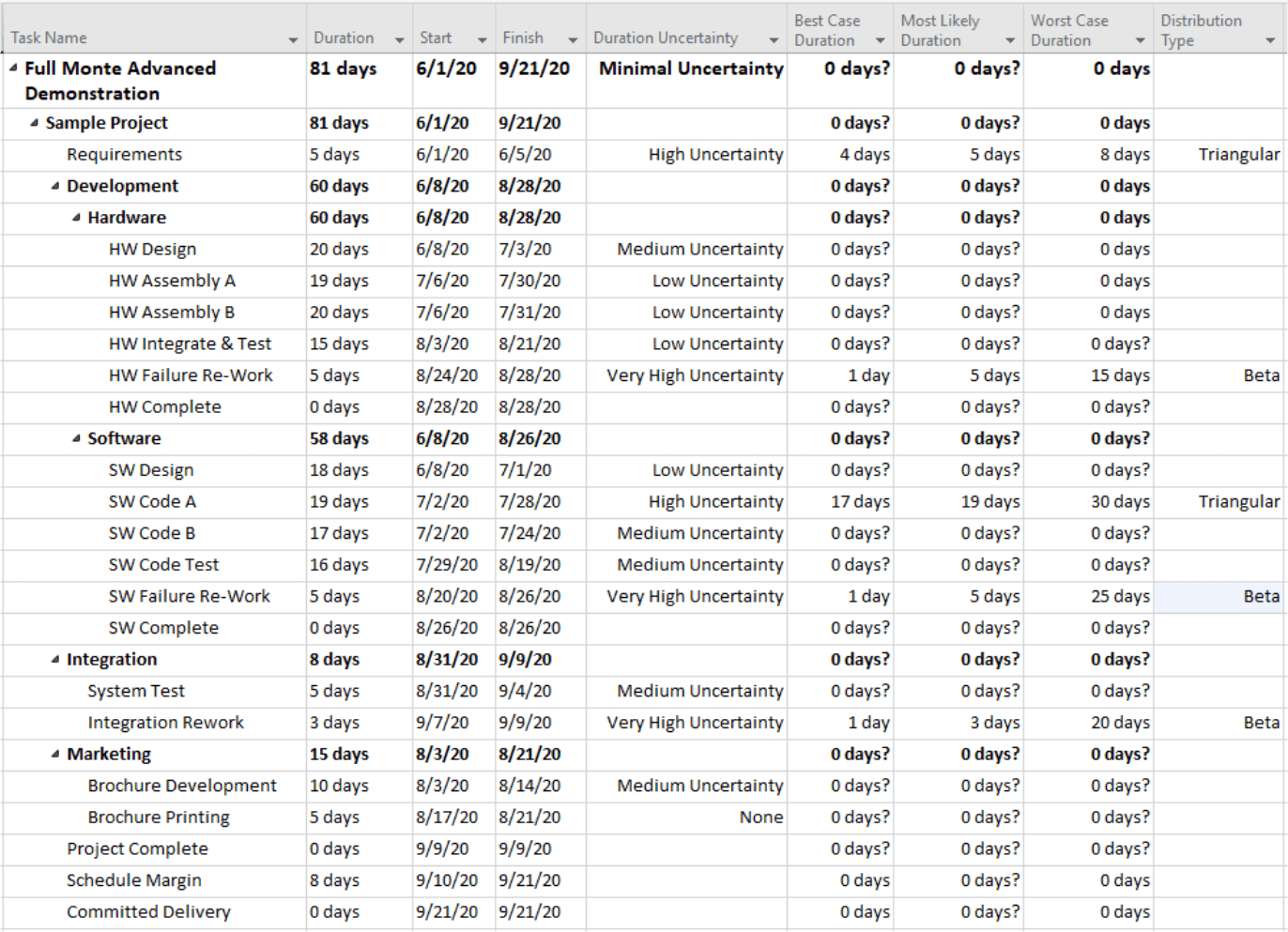Click Schedule Margin's 9/10/20 start date

tap(453, 880)
